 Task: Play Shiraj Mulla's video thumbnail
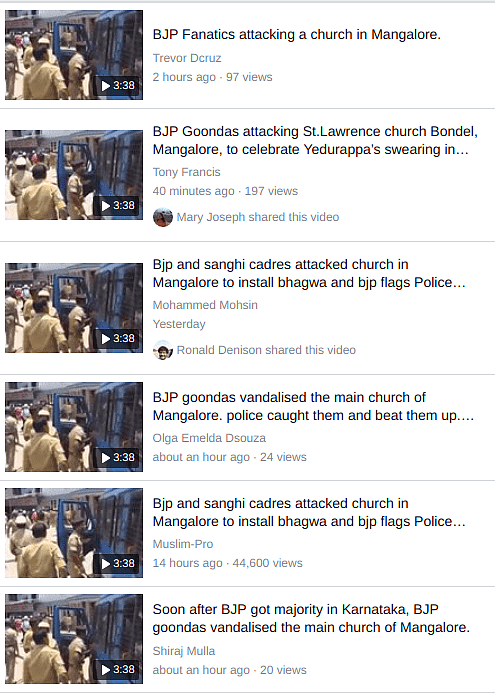[74, 639]
